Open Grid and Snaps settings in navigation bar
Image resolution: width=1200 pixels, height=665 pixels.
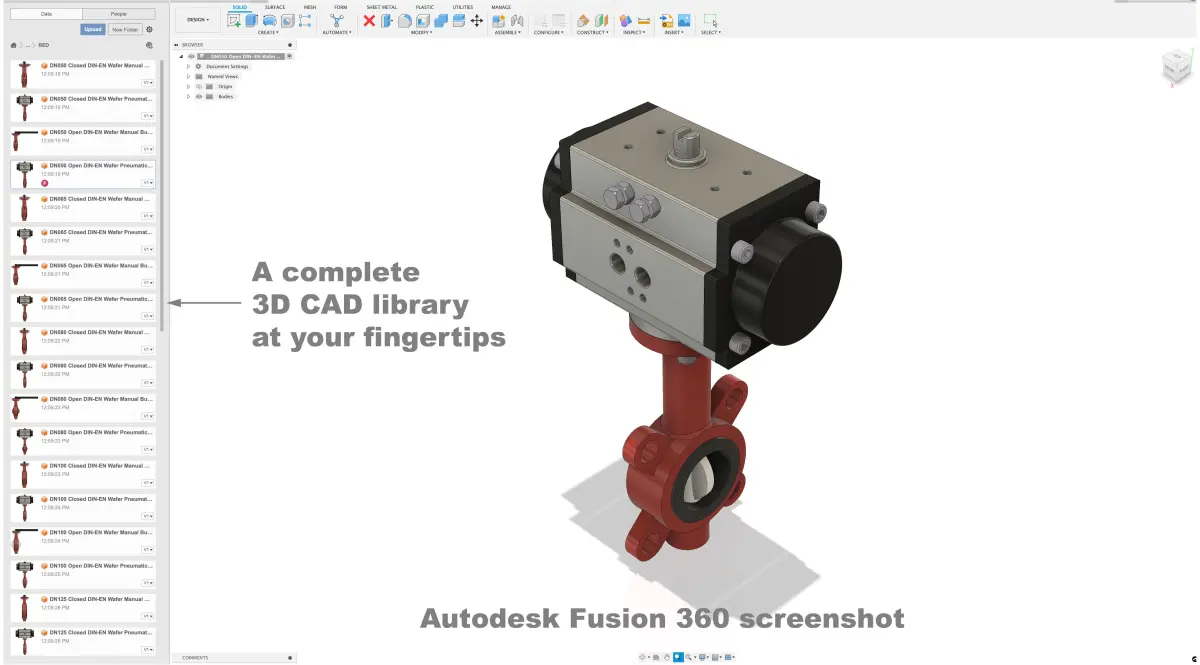(x=715, y=657)
